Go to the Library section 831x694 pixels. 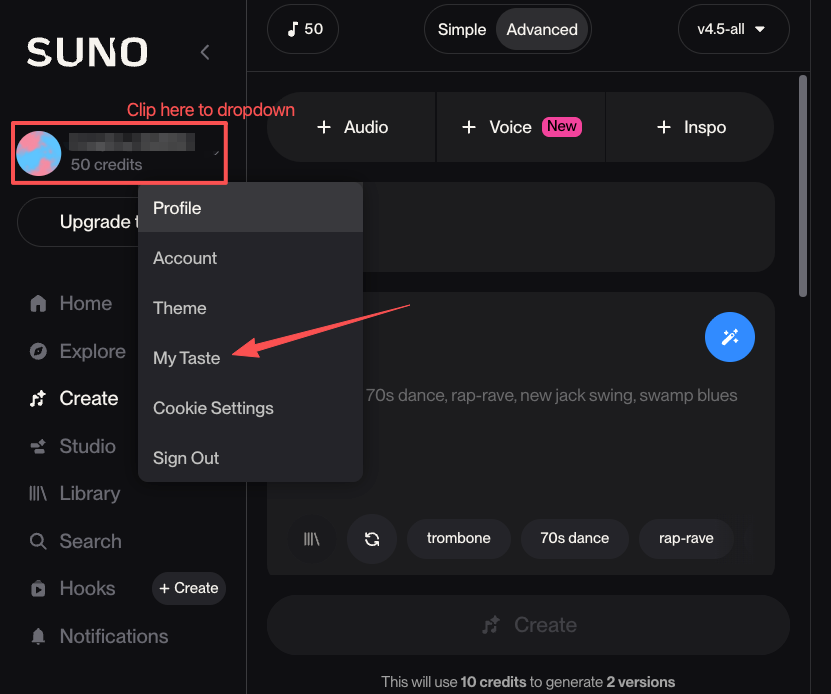[x=91, y=493]
